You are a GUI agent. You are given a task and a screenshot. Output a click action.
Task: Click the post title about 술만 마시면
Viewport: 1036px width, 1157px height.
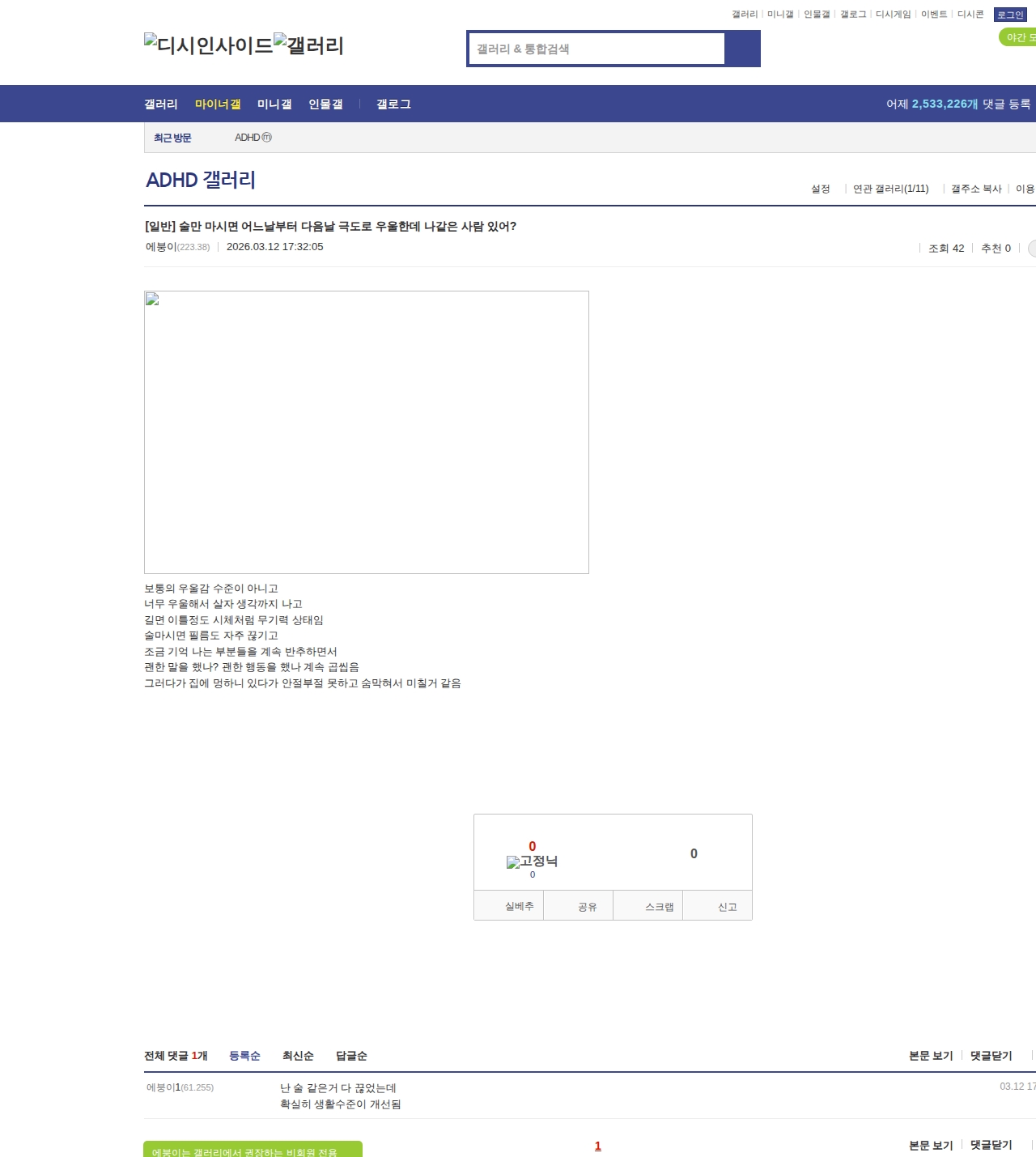330,227
